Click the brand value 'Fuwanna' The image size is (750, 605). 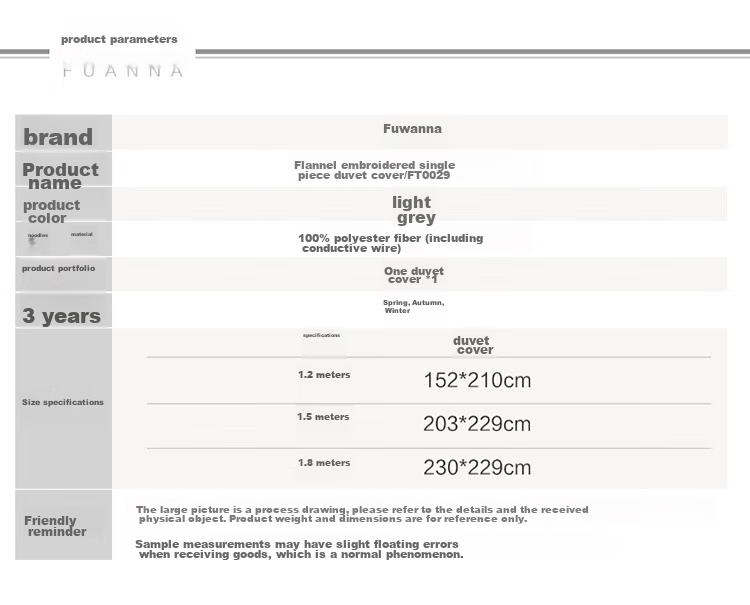click(412, 129)
